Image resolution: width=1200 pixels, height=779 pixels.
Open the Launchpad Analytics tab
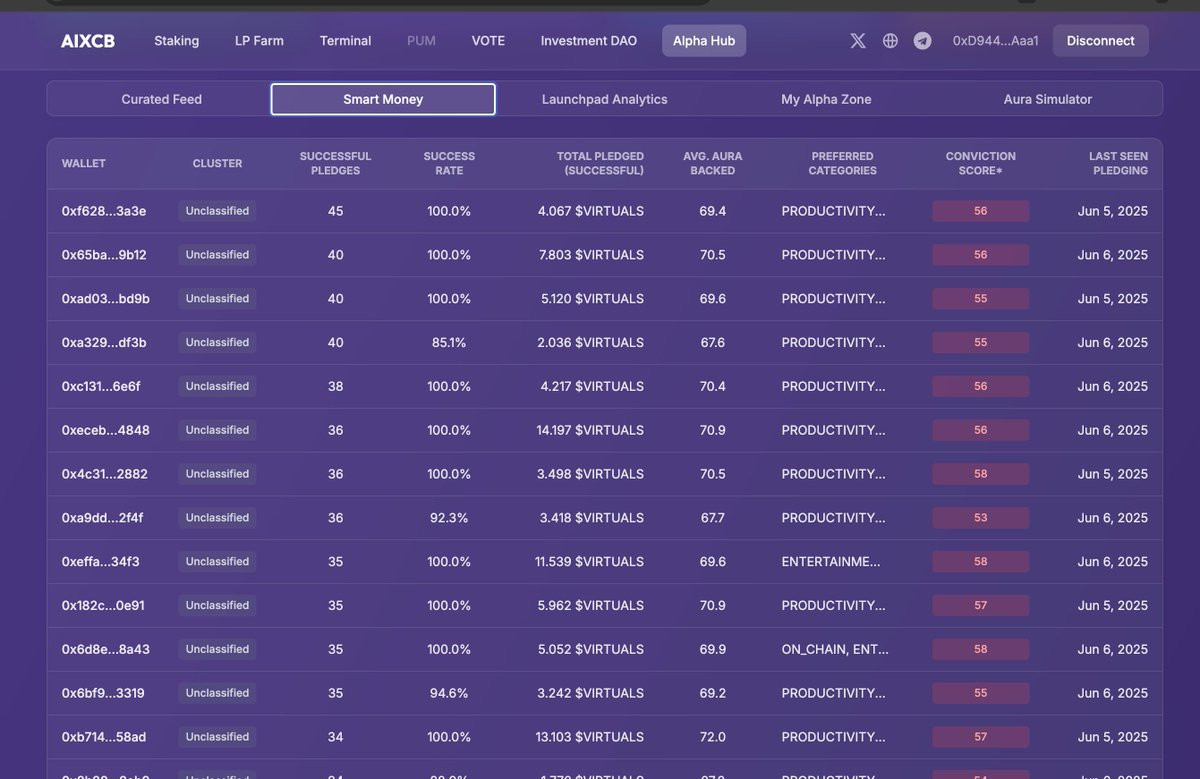pyautogui.click(x=604, y=99)
